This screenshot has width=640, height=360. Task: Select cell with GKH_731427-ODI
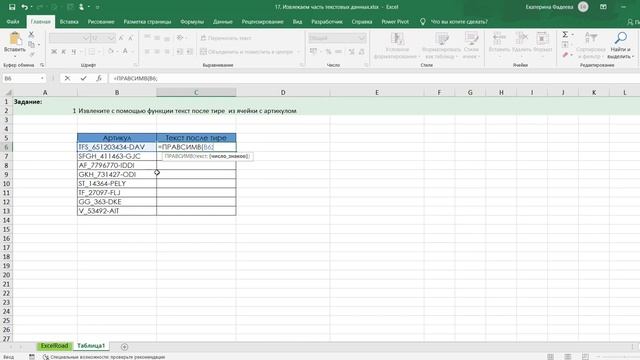[x=117, y=174]
